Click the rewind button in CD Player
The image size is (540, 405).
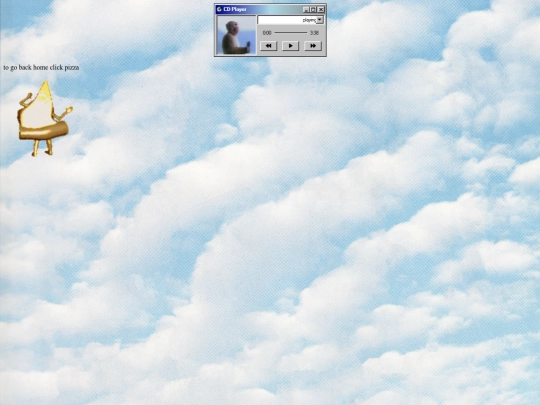click(x=268, y=46)
